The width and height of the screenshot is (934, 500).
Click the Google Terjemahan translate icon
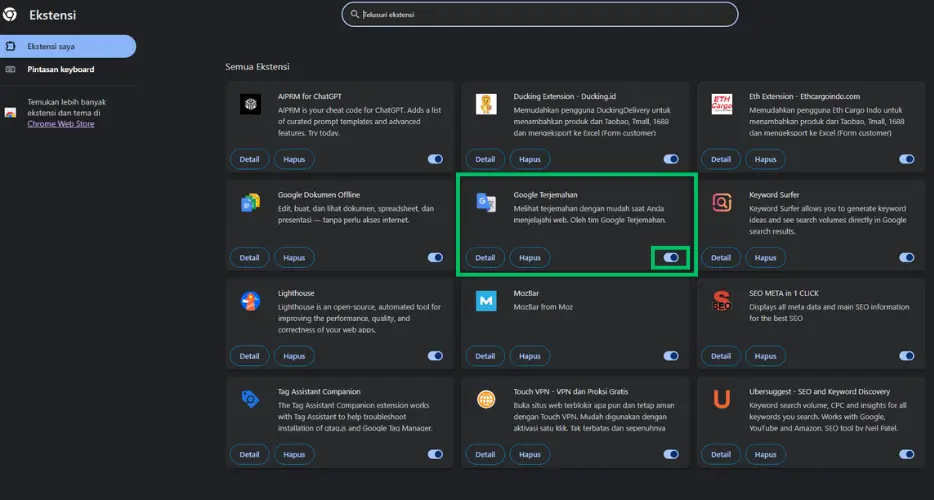point(486,203)
